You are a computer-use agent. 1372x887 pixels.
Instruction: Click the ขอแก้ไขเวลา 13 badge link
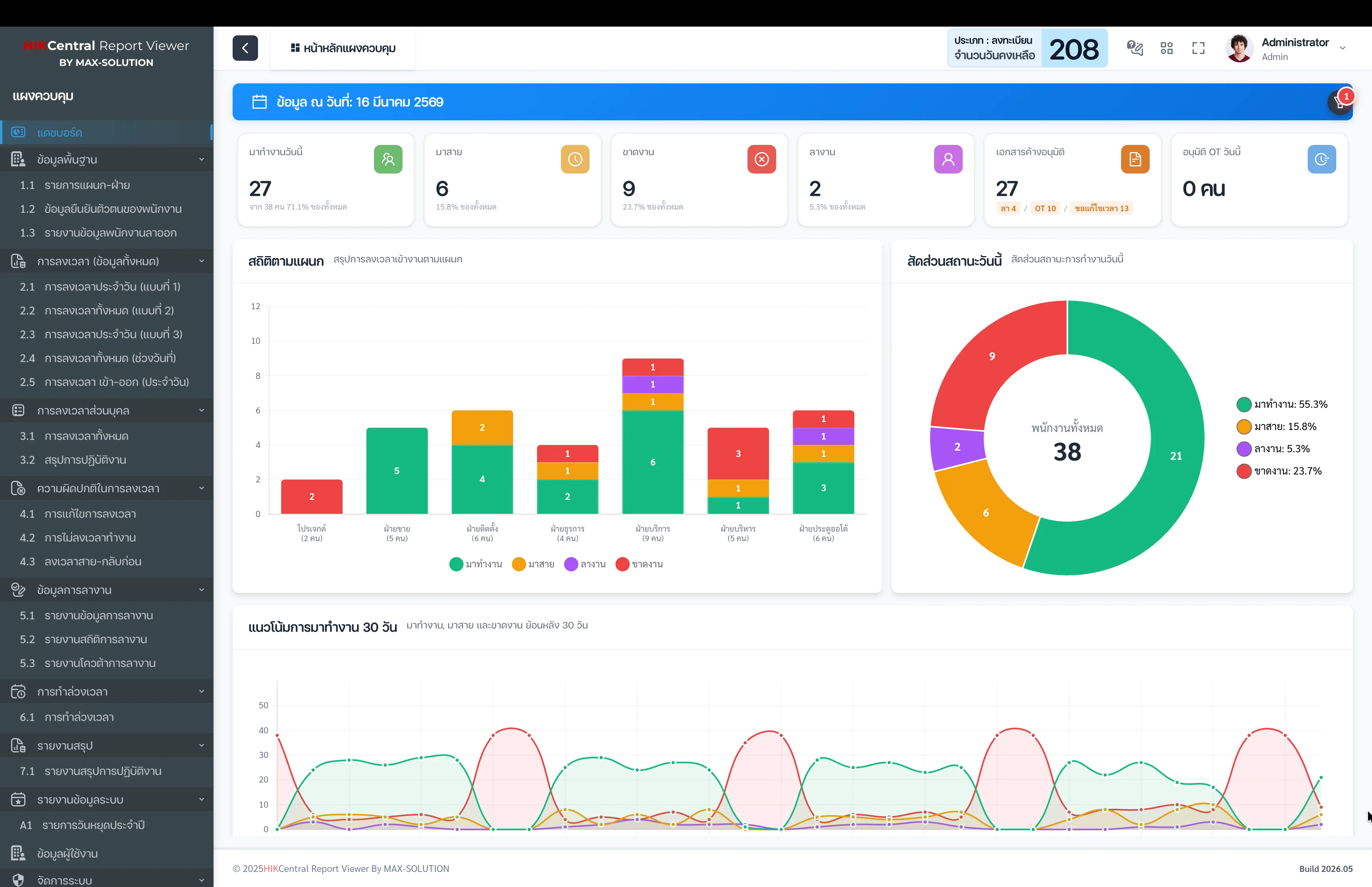tap(1102, 208)
